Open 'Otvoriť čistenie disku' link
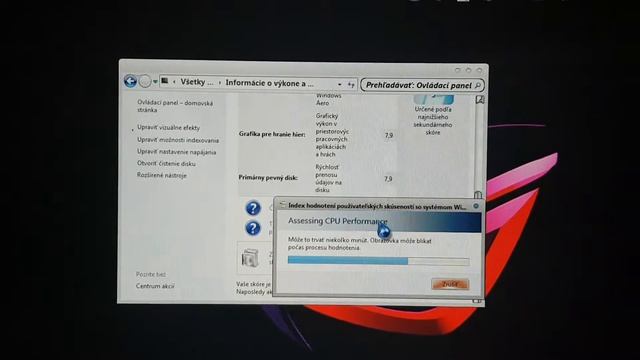The height and width of the screenshot is (360, 640). click(166, 163)
